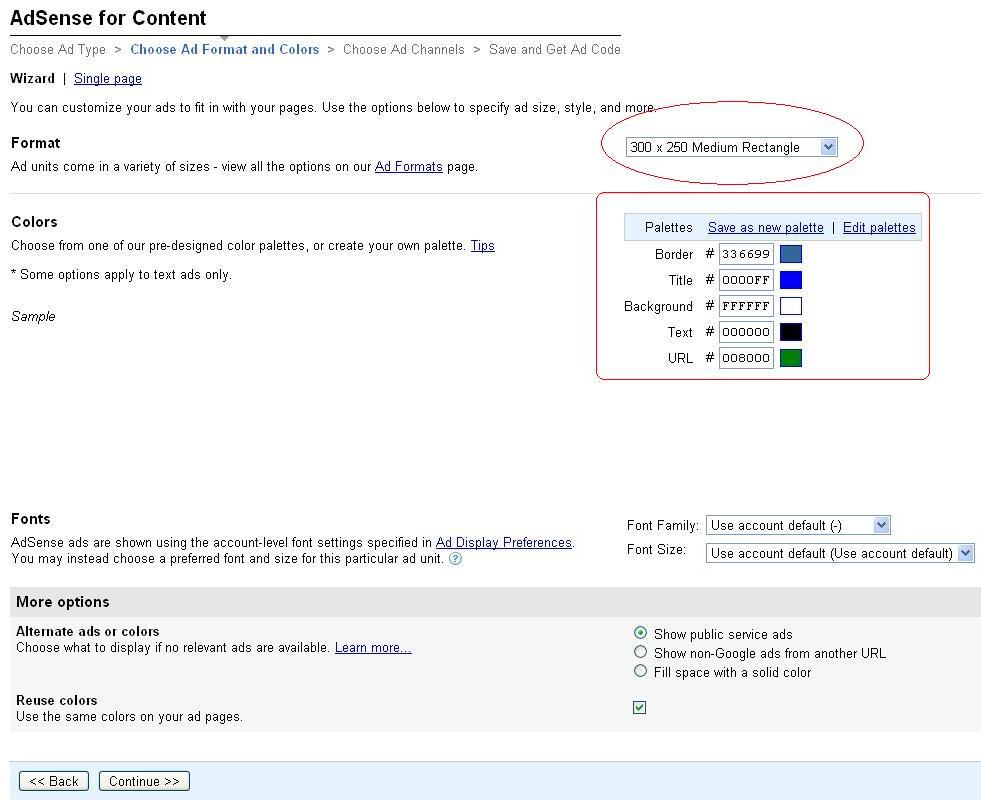Select Show non-Google ads from another URL
Screen dimensions: 981x800
[x=640, y=652]
